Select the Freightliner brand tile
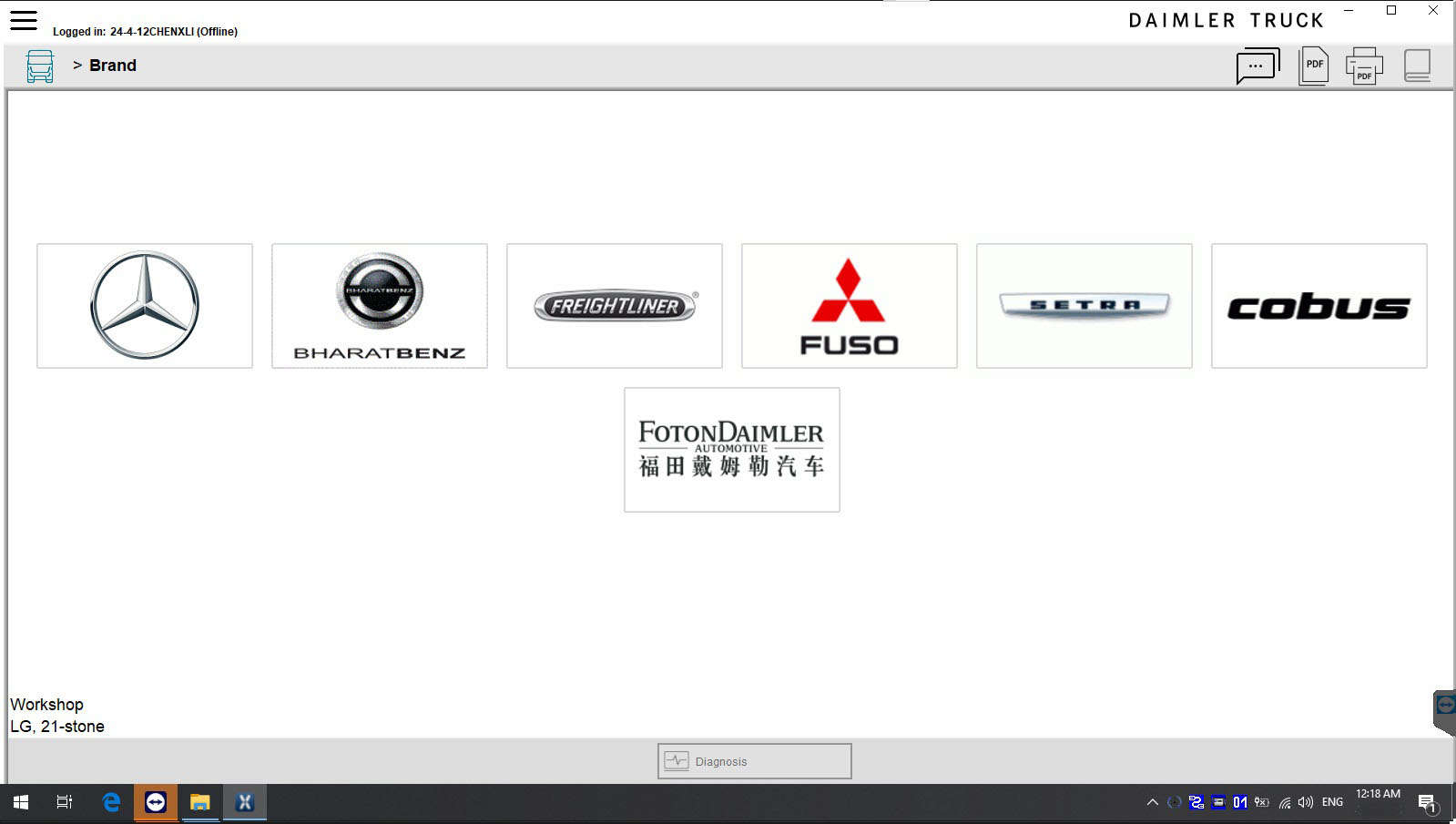 pos(615,306)
